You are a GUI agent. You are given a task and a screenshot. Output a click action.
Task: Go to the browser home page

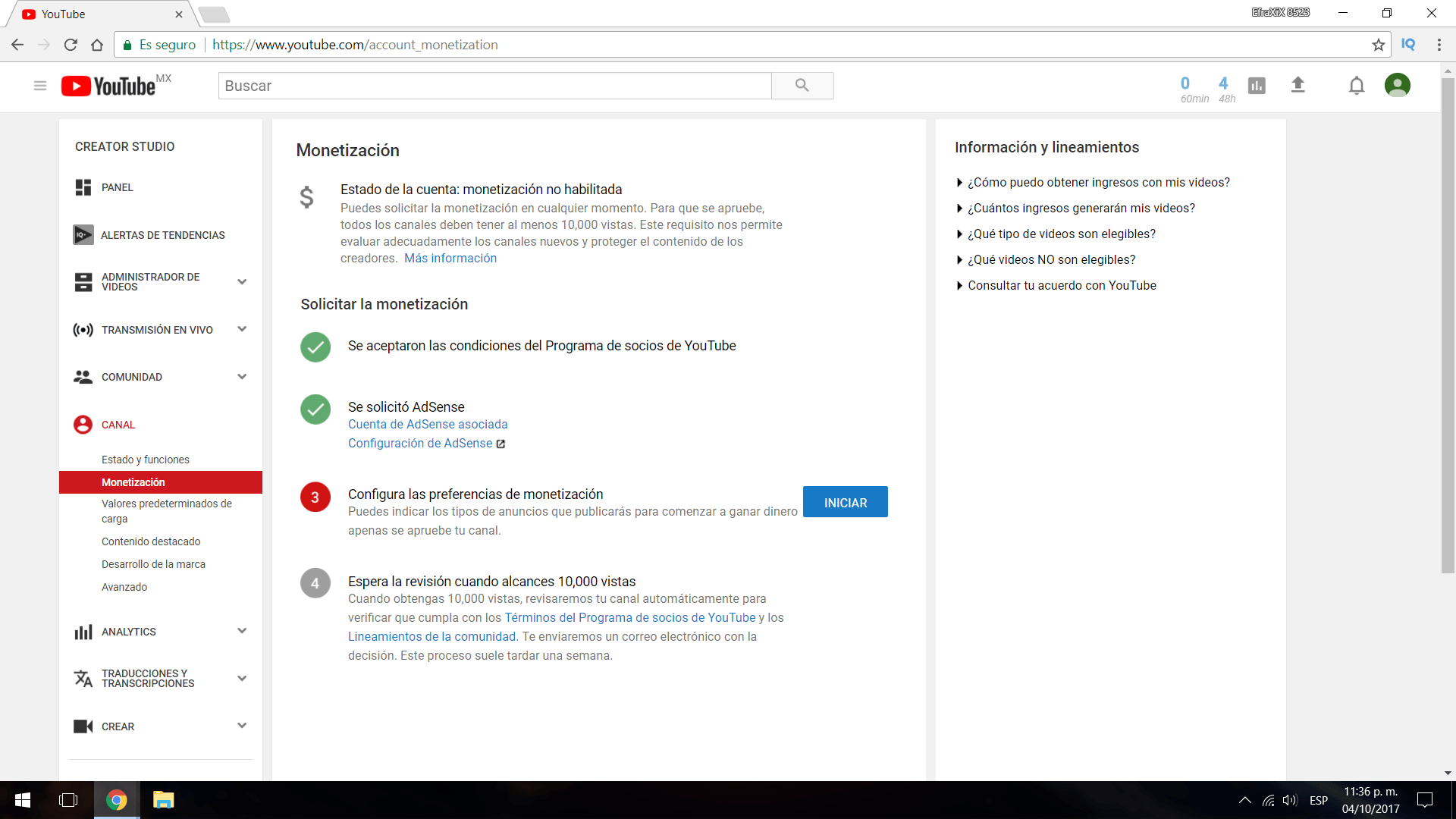[97, 45]
